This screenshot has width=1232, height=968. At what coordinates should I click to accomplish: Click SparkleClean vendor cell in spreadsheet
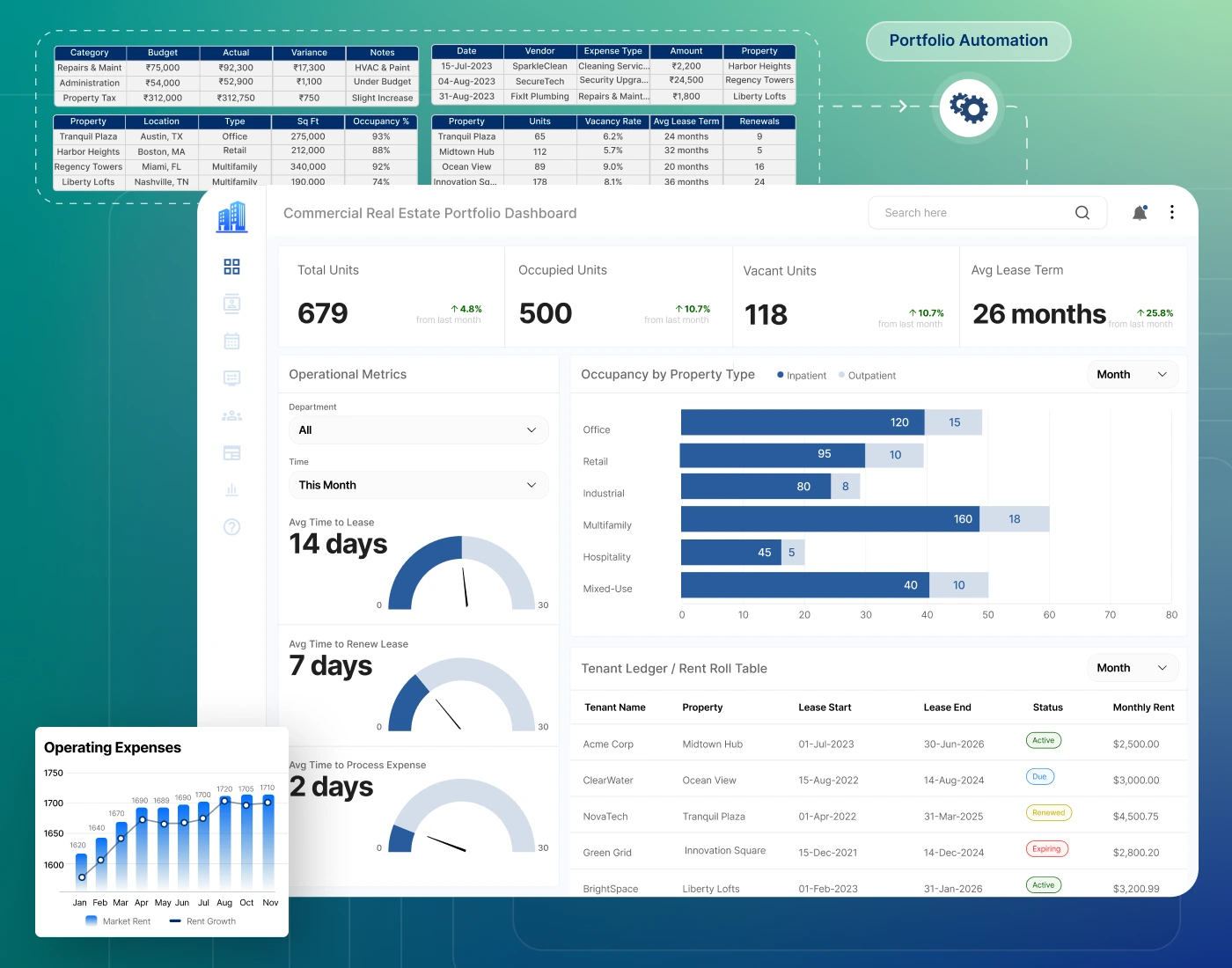click(540, 66)
